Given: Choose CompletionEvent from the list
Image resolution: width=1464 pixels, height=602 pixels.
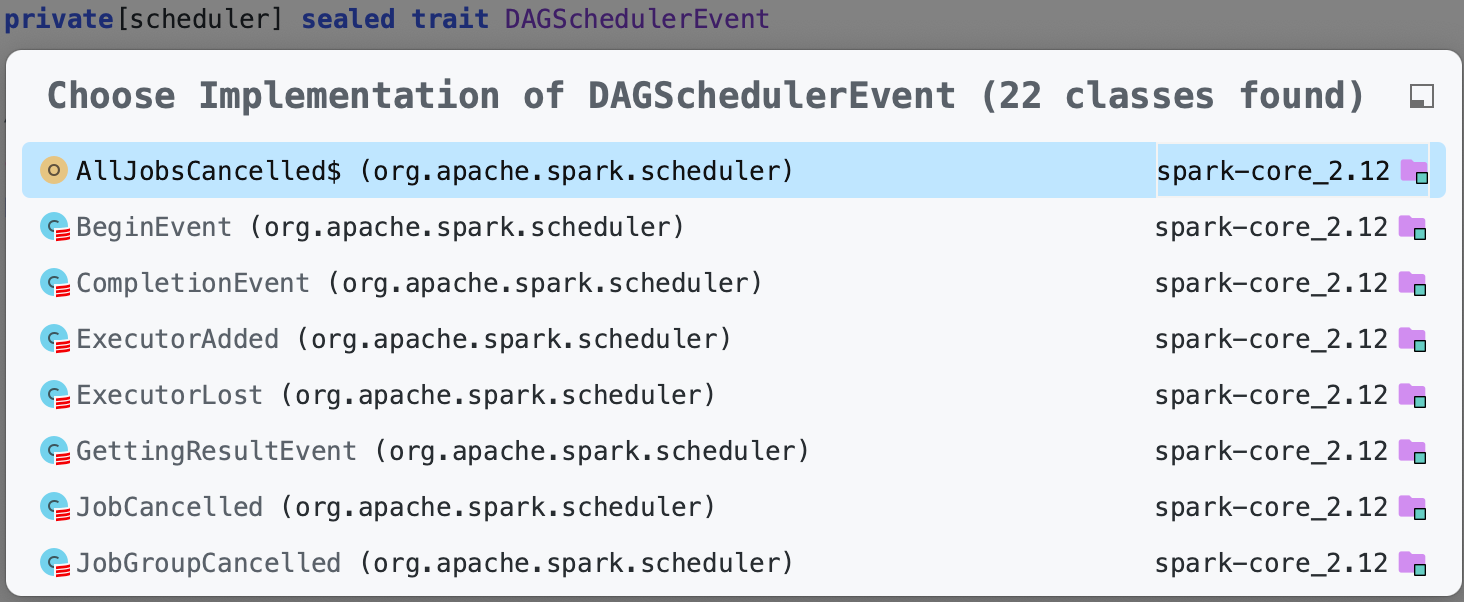Looking at the screenshot, I should tap(733, 283).
